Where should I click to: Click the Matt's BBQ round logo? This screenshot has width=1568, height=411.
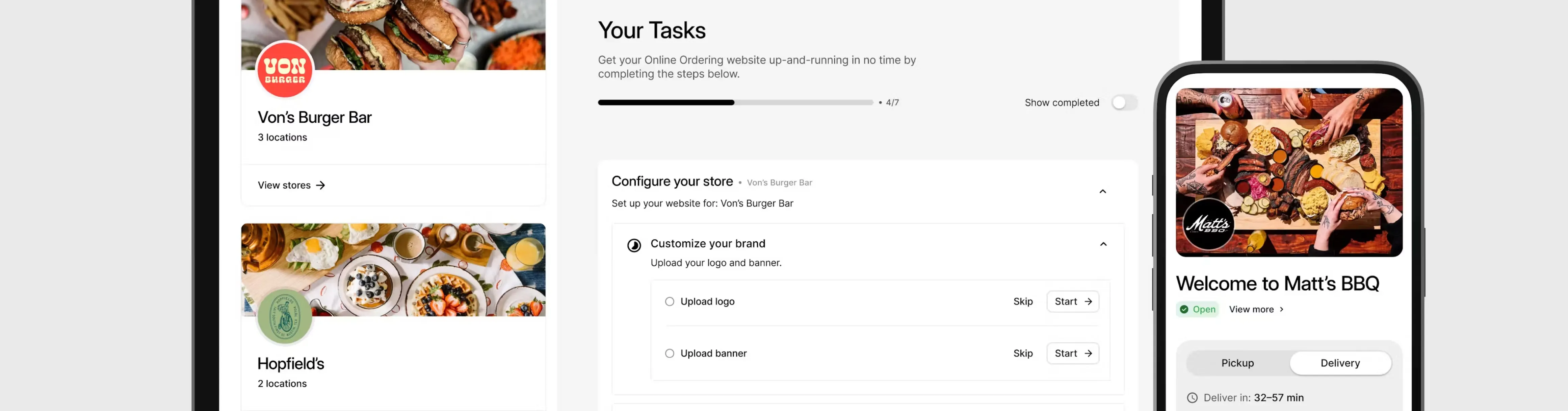point(1208,224)
